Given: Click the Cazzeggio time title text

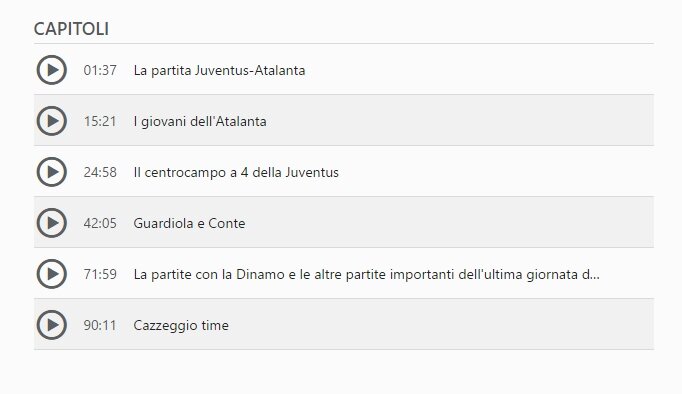Looking at the screenshot, I should (181, 326).
